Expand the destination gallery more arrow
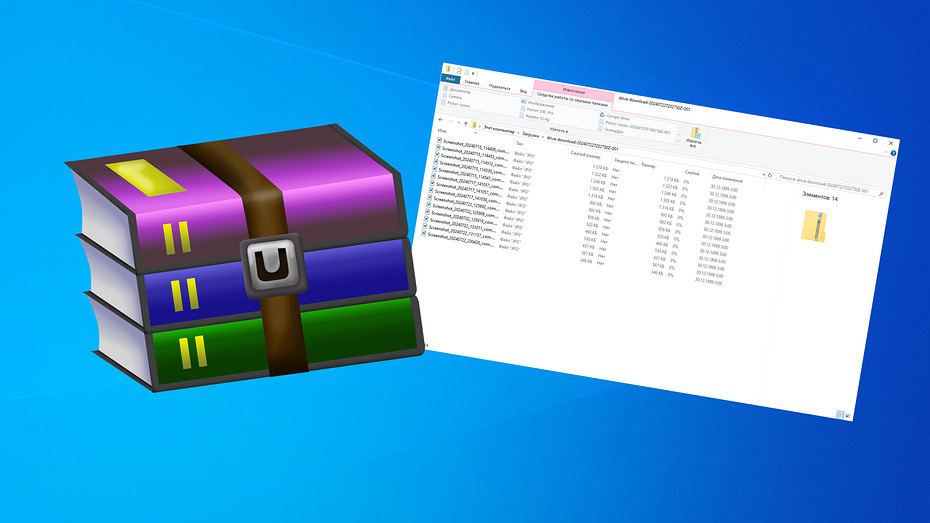 pos(678,141)
